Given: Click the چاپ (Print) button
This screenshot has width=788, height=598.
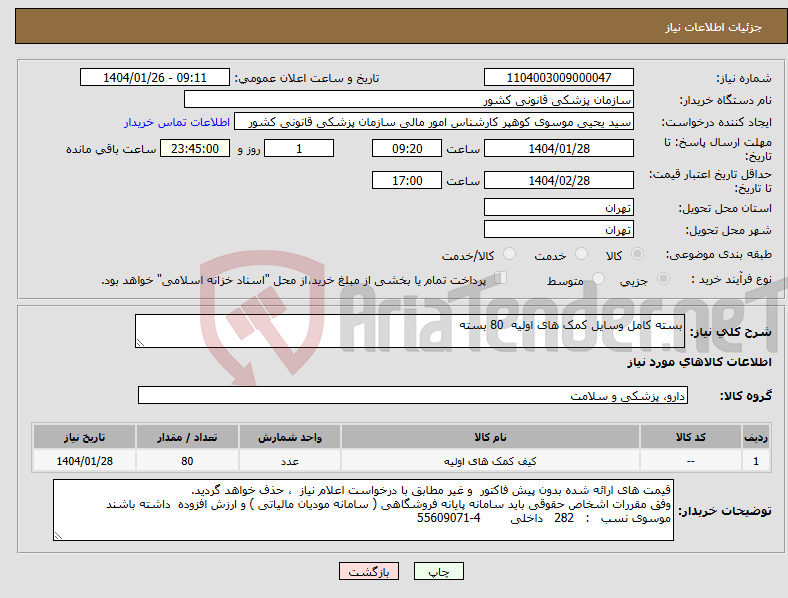Looking at the screenshot, I should coord(438,571).
